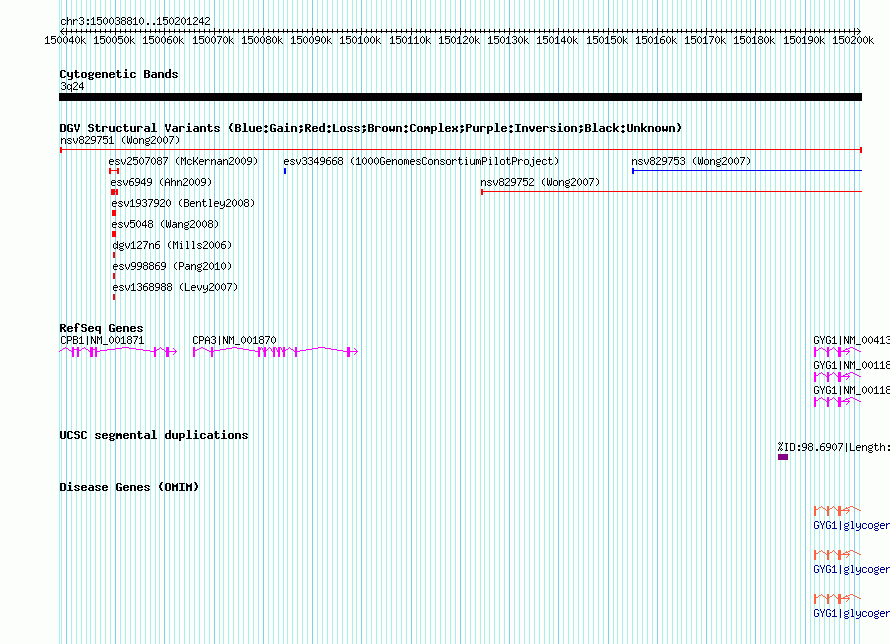Open the DGV Structural Variants track title
The width and height of the screenshot is (890, 644).
point(371,128)
